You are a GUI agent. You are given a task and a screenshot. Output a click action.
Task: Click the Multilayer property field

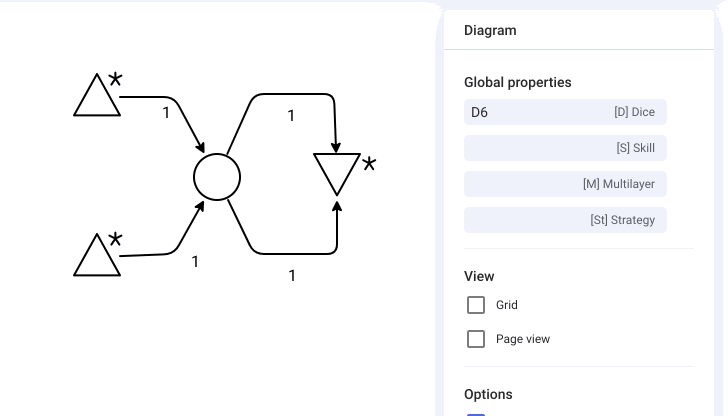pyautogui.click(x=565, y=184)
